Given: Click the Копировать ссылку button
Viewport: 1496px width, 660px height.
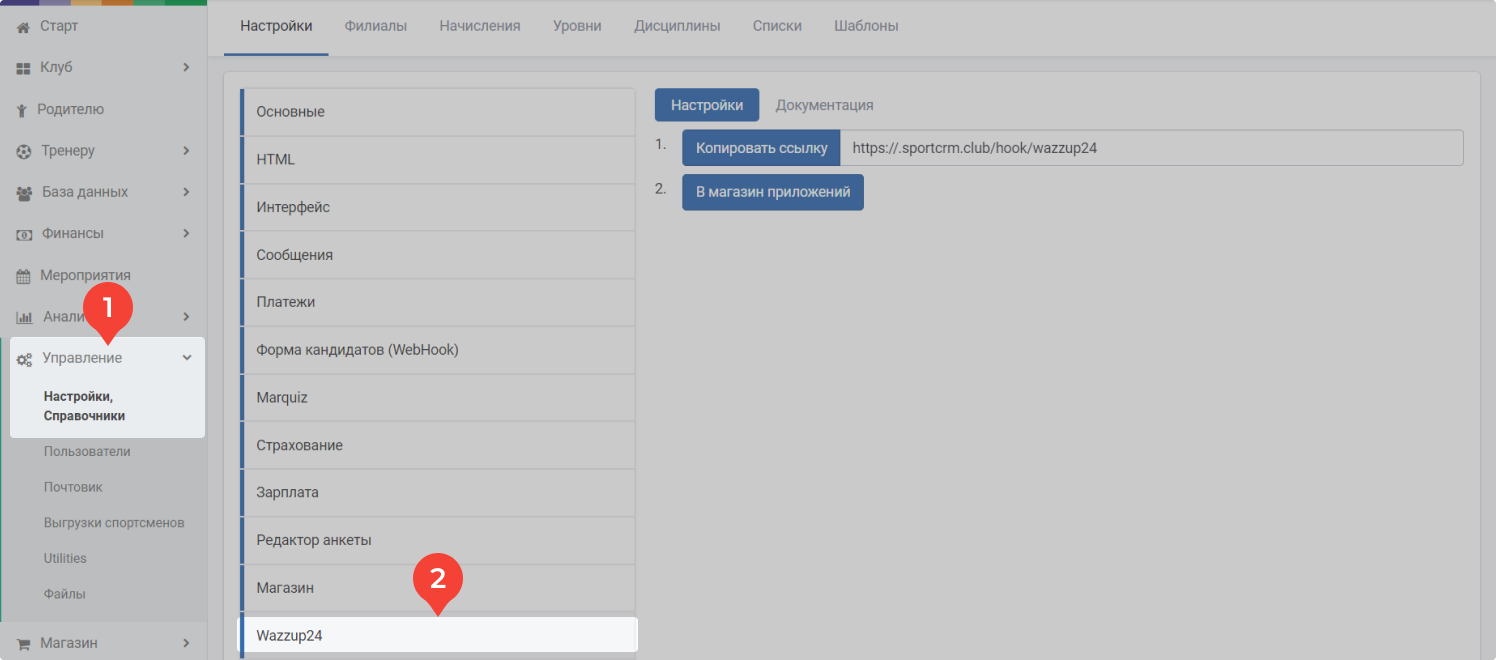Looking at the screenshot, I should (761, 148).
